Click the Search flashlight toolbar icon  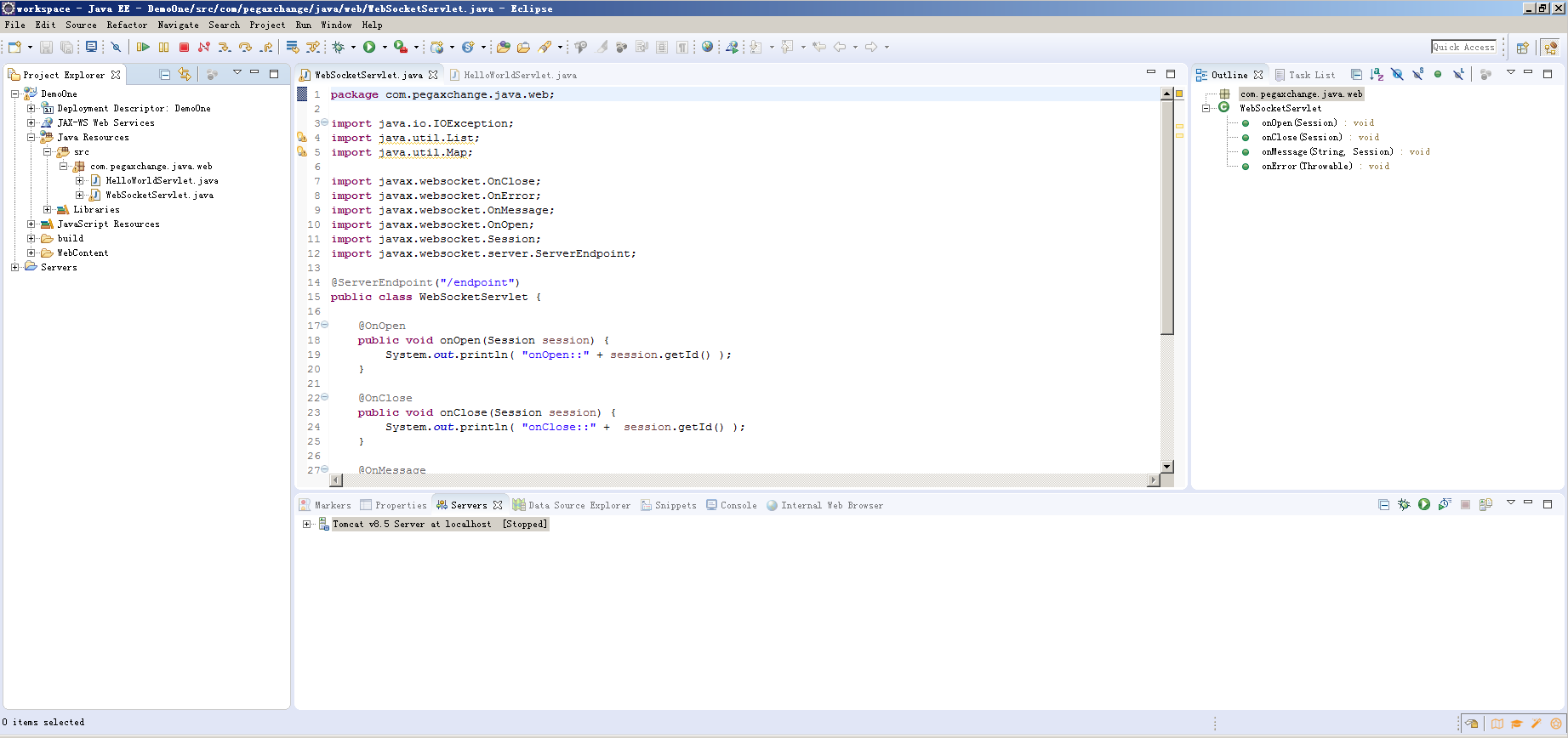(545, 47)
